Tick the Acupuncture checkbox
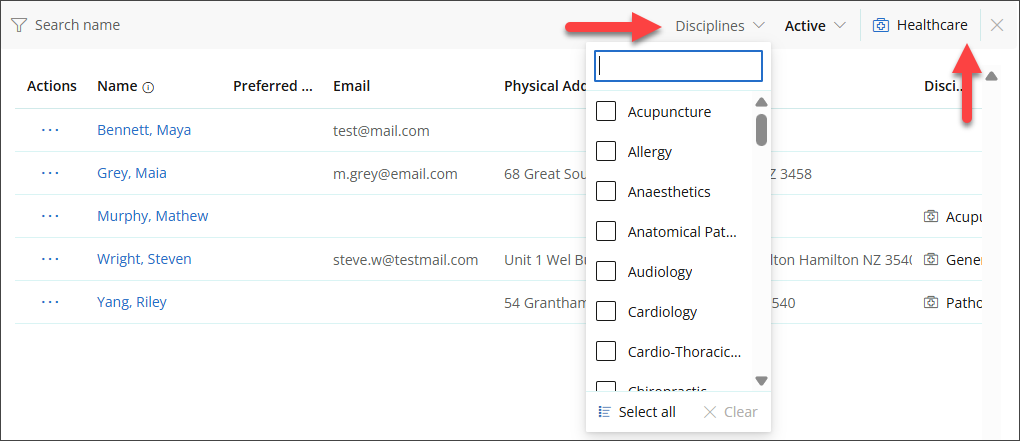 [x=606, y=111]
